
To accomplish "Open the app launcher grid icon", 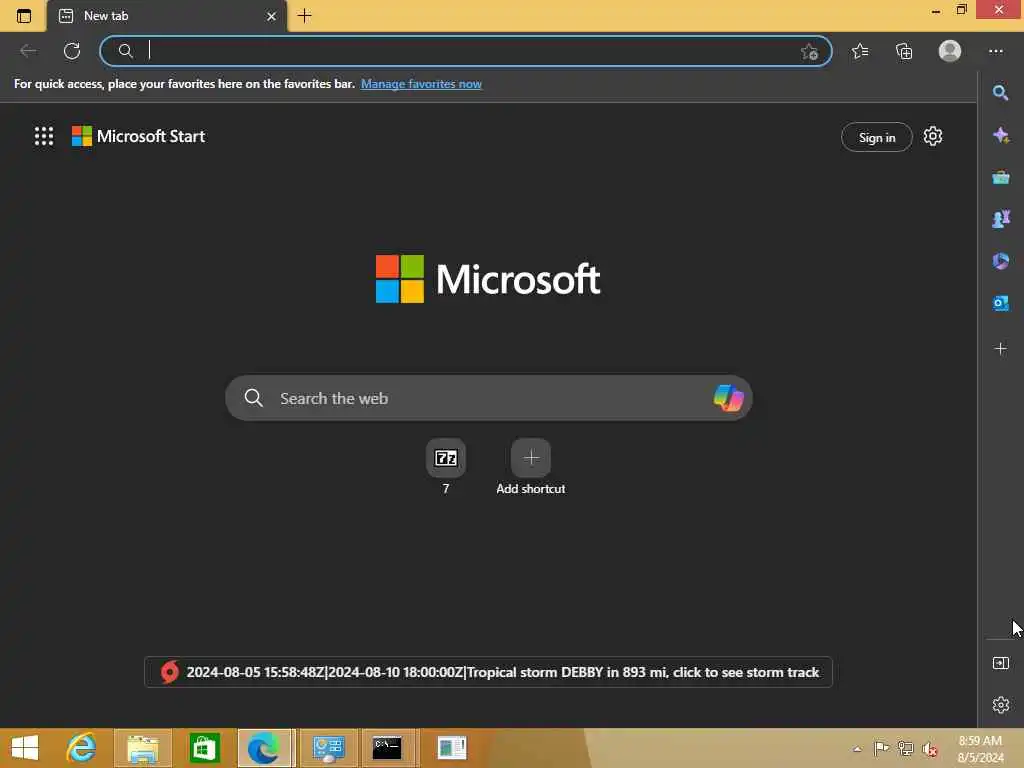I will tap(44, 136).
